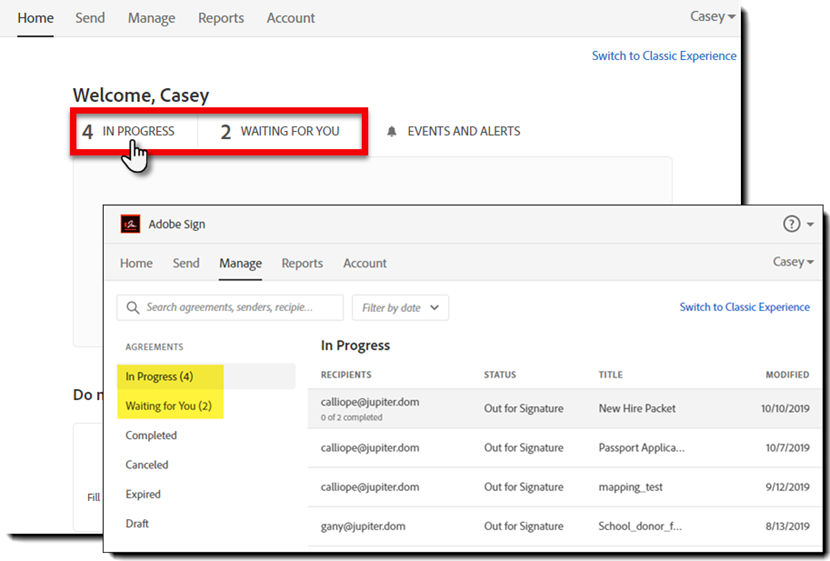The width and height of the screenshot is (830, 561).
Task: Expand the help icon dropdown arrow
Action: 810,224
